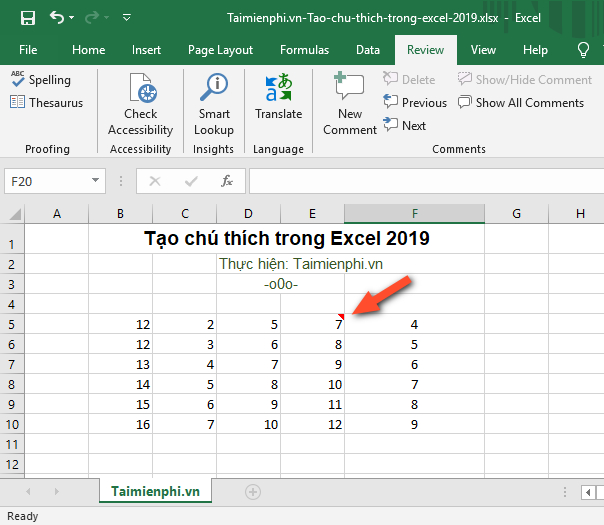Click the next sheet navigation arrow
This screenshot has height=525, width=604.
[x=57, y=491]
